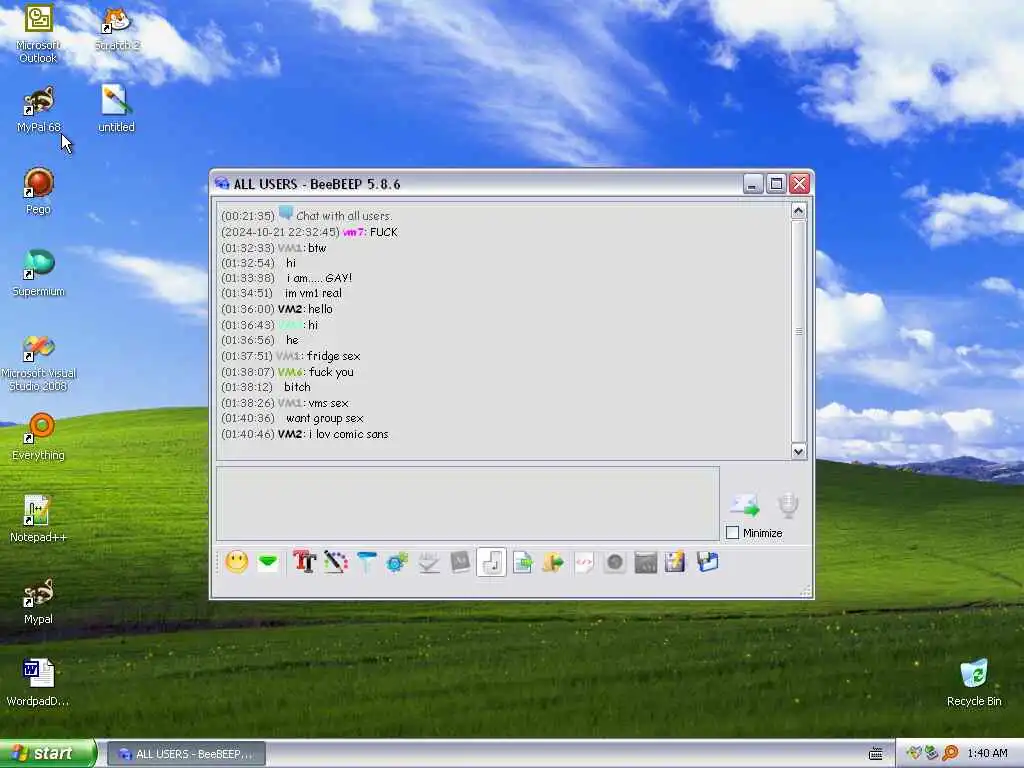This screenshot has width=1024, height=768.
Task: Click the 'im vm1 real' message
Action: tap(313, 293)
